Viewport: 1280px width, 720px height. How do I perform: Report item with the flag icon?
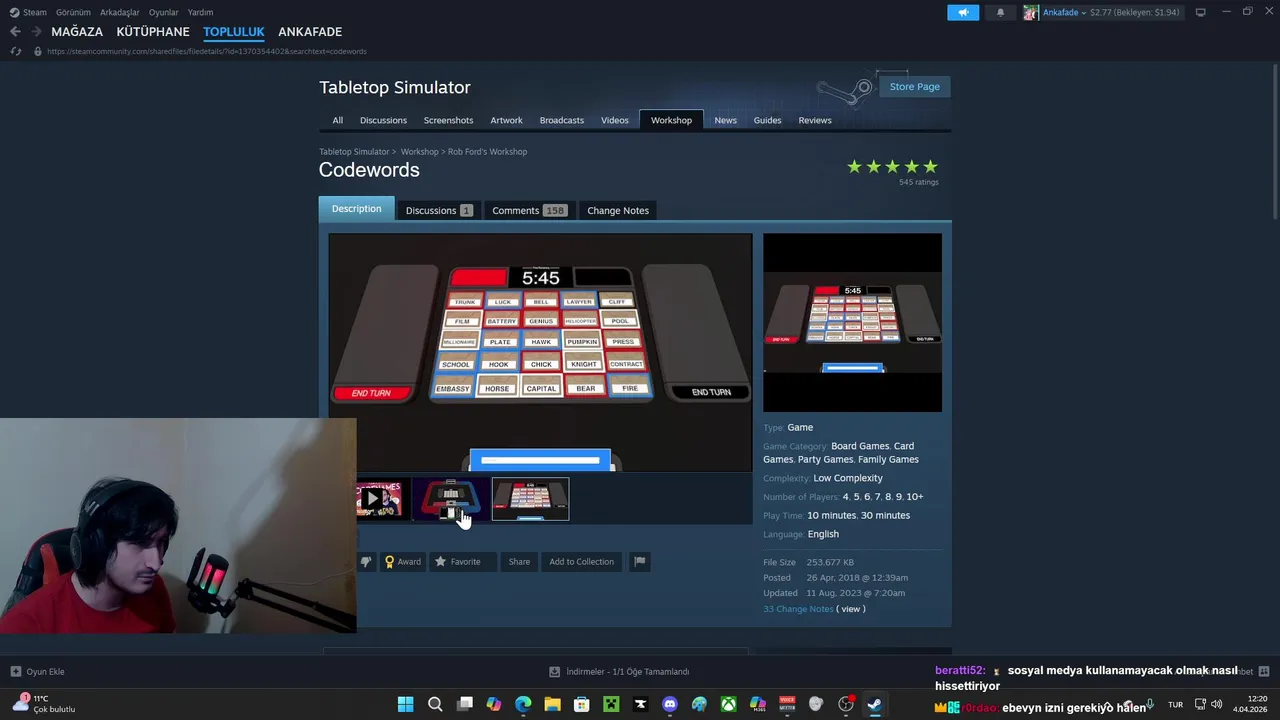point(640,562)
